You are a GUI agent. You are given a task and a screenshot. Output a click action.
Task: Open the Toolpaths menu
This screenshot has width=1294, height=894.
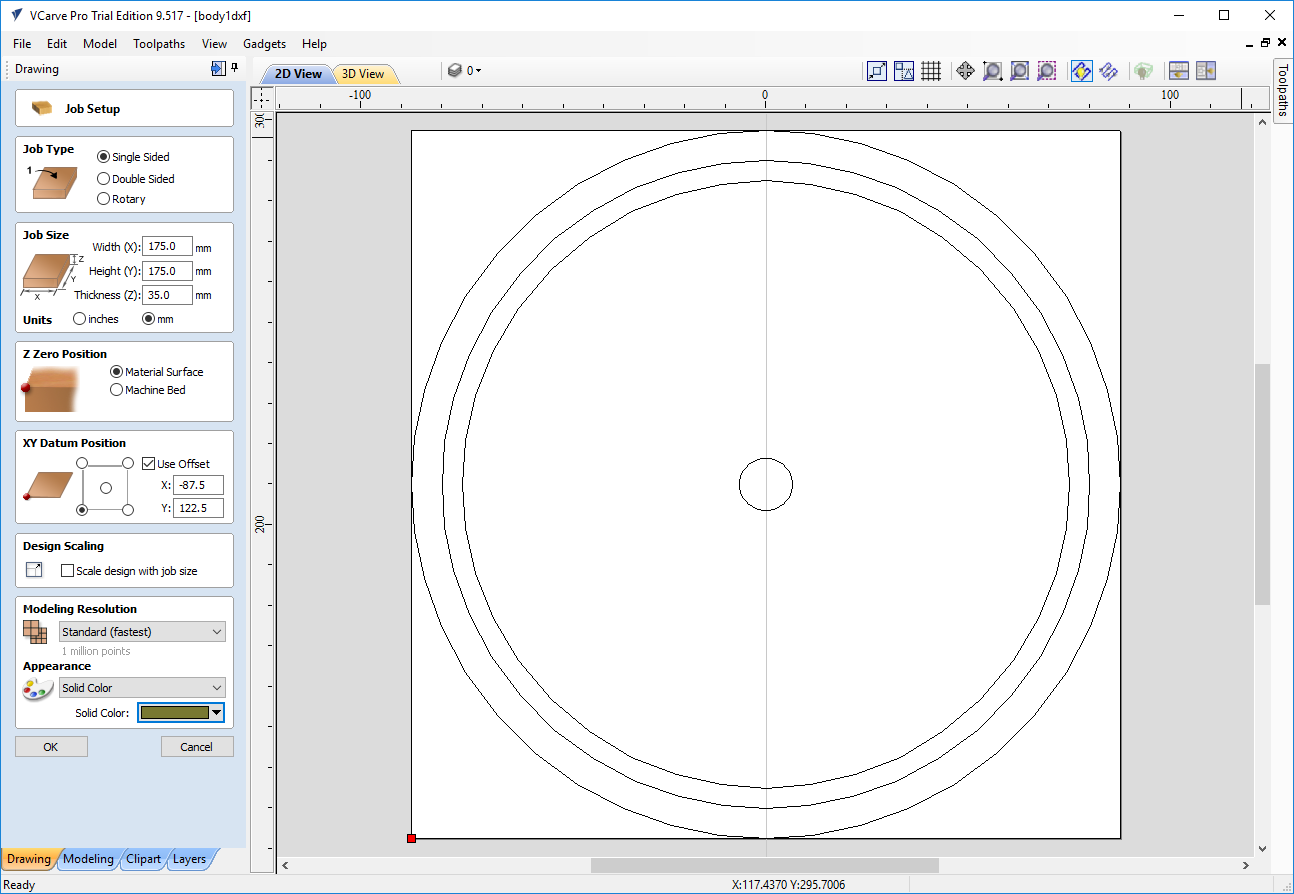coord(159,44)
